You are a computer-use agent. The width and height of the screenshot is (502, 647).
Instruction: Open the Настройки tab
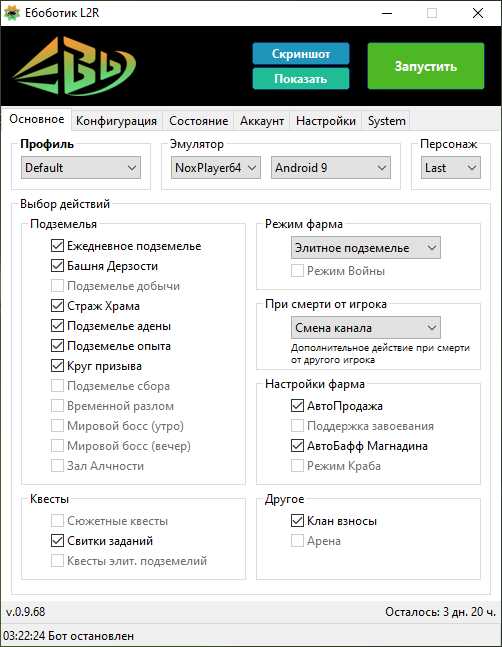[x=325, y=121]
